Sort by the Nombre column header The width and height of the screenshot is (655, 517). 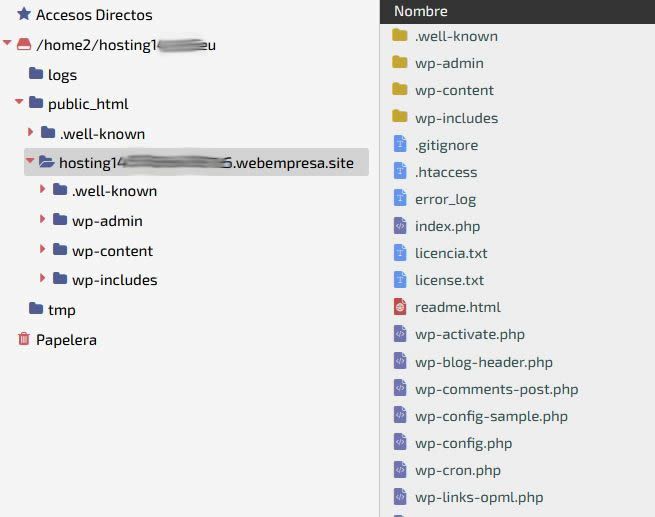[x=421, y=11]
